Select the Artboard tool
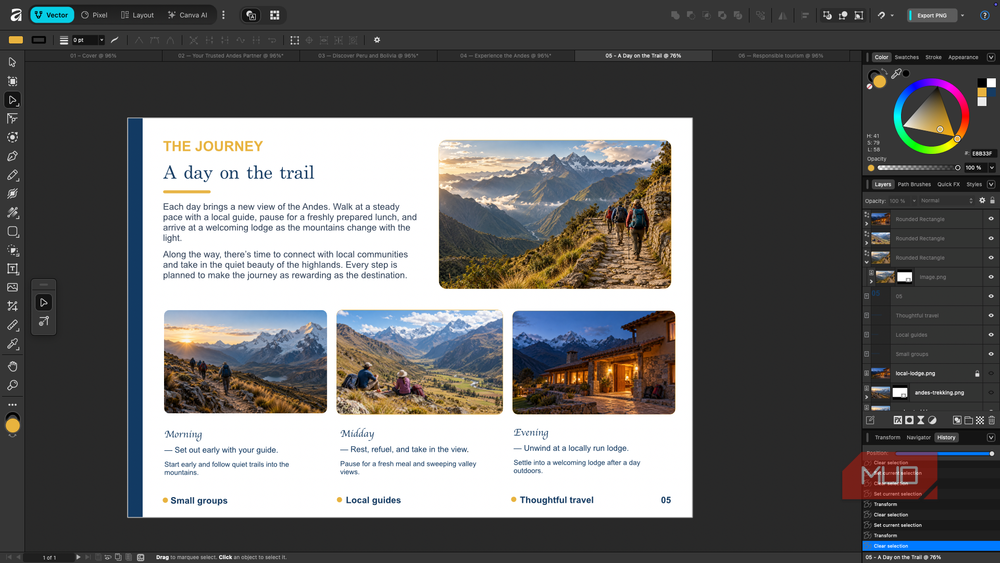The image size is (1000, 563). click(12, 81)
